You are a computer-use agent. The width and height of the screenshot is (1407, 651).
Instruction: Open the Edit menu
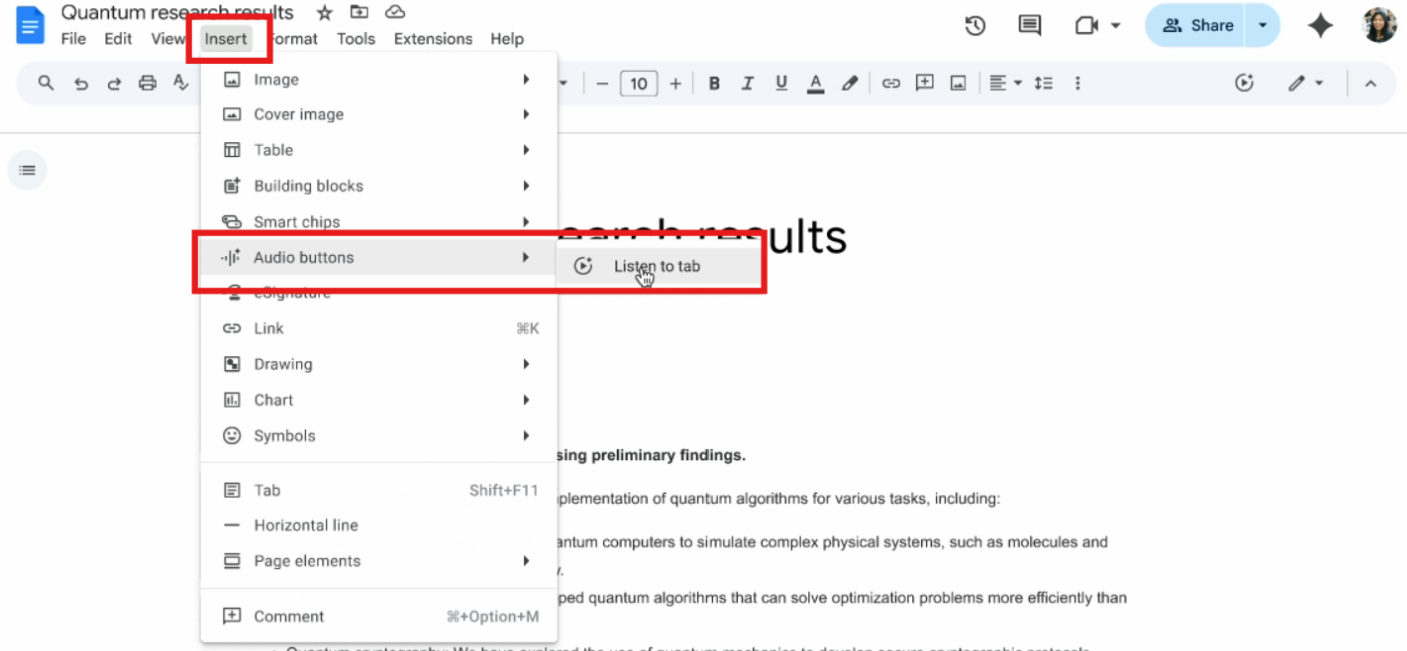pos(118,39)
